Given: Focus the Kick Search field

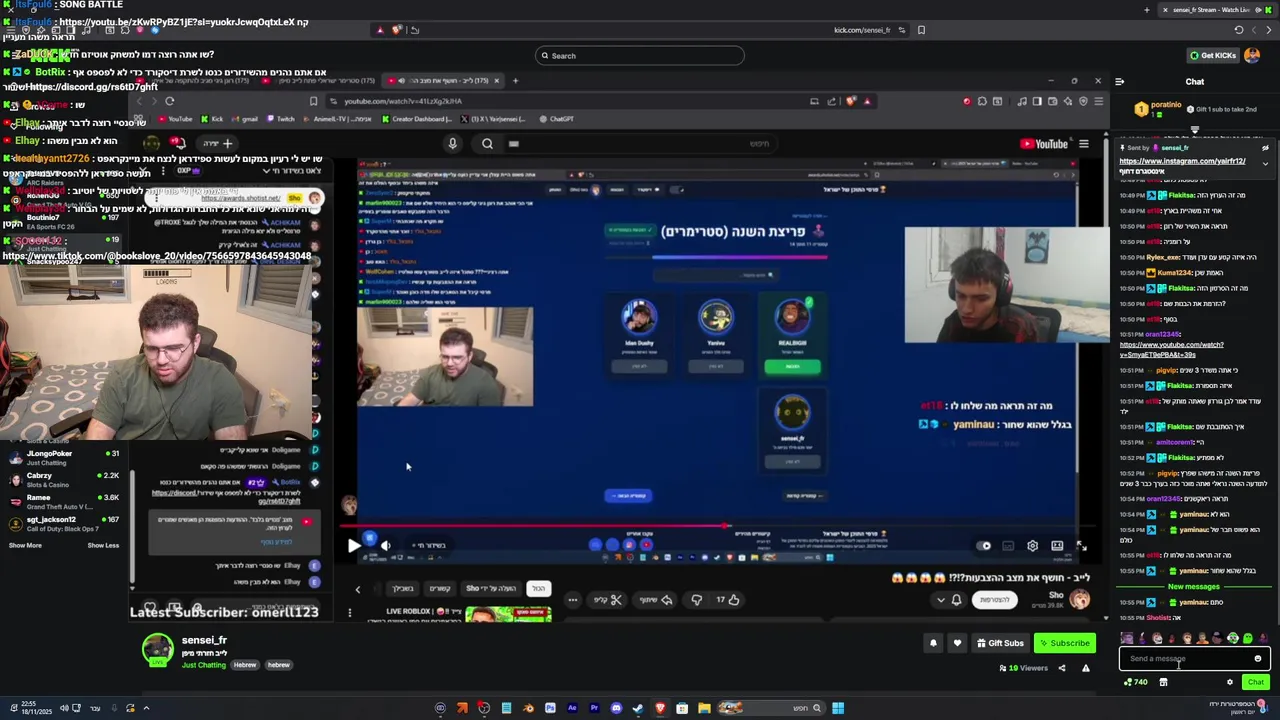Looking at the screenshot, I should pos(640,55).
